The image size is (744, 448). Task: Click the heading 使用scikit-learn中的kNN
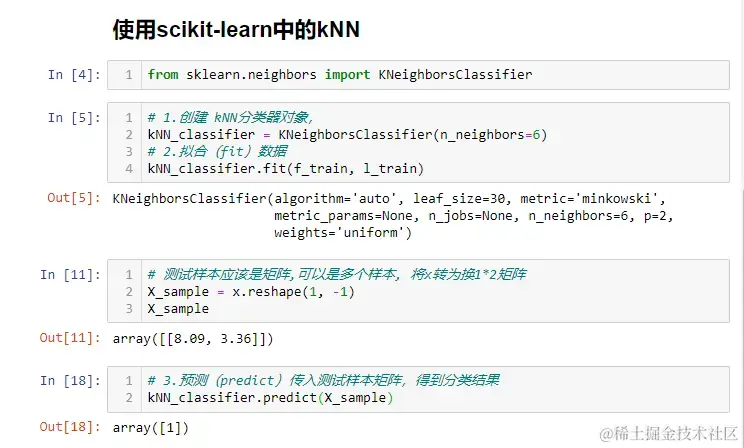(x=236, y=29)
